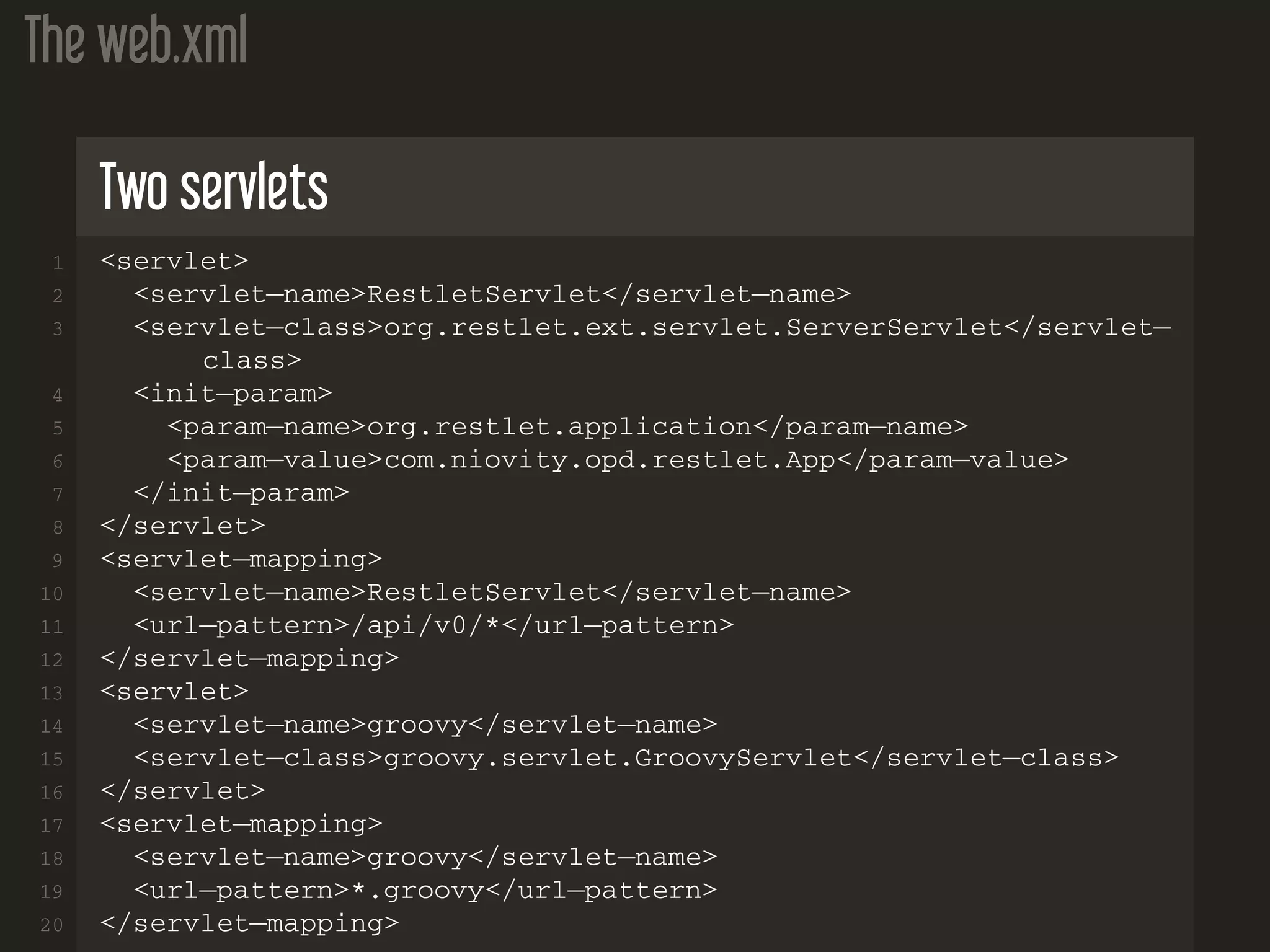This screenshot has height=952, width=1270.
Task: Click line number 13 in the gutter
Action: click(51, 693)
